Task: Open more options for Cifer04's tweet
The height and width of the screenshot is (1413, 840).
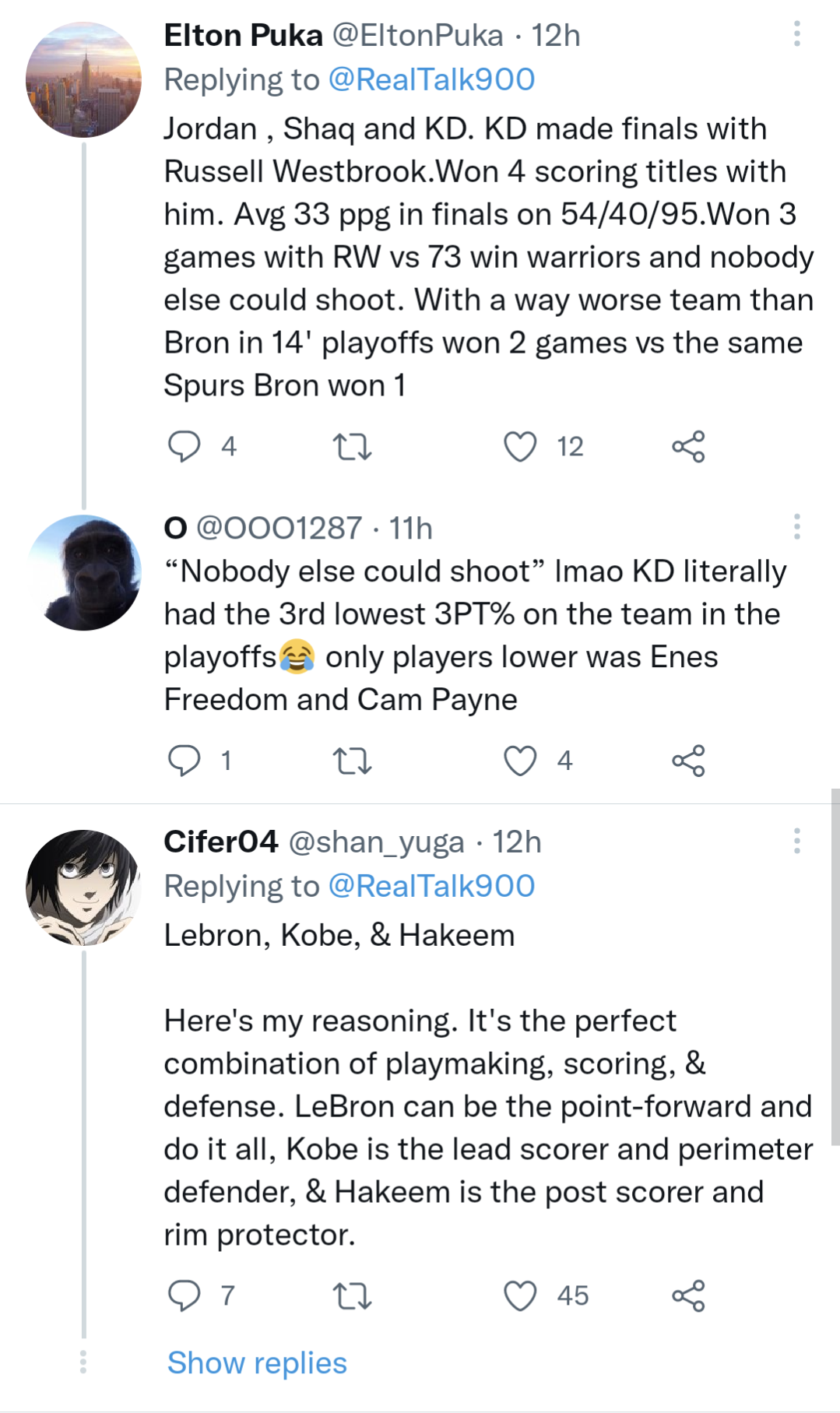Action: (x=796, y=841)
